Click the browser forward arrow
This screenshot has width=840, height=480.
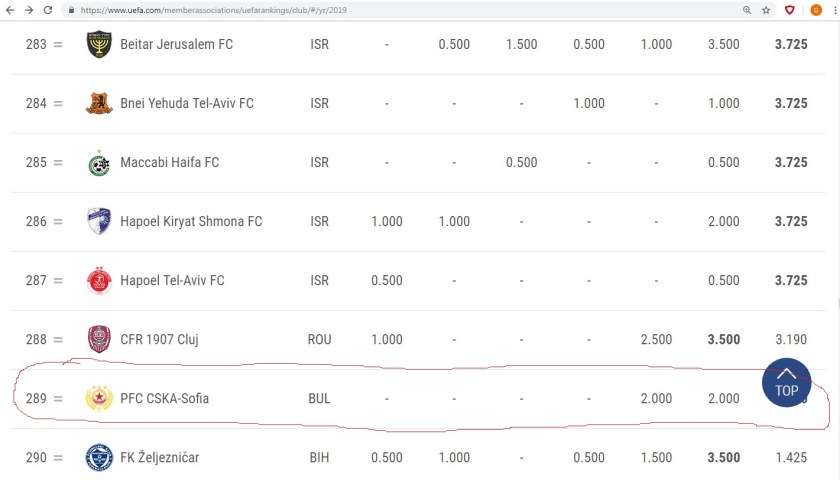(x=27, y=9)
